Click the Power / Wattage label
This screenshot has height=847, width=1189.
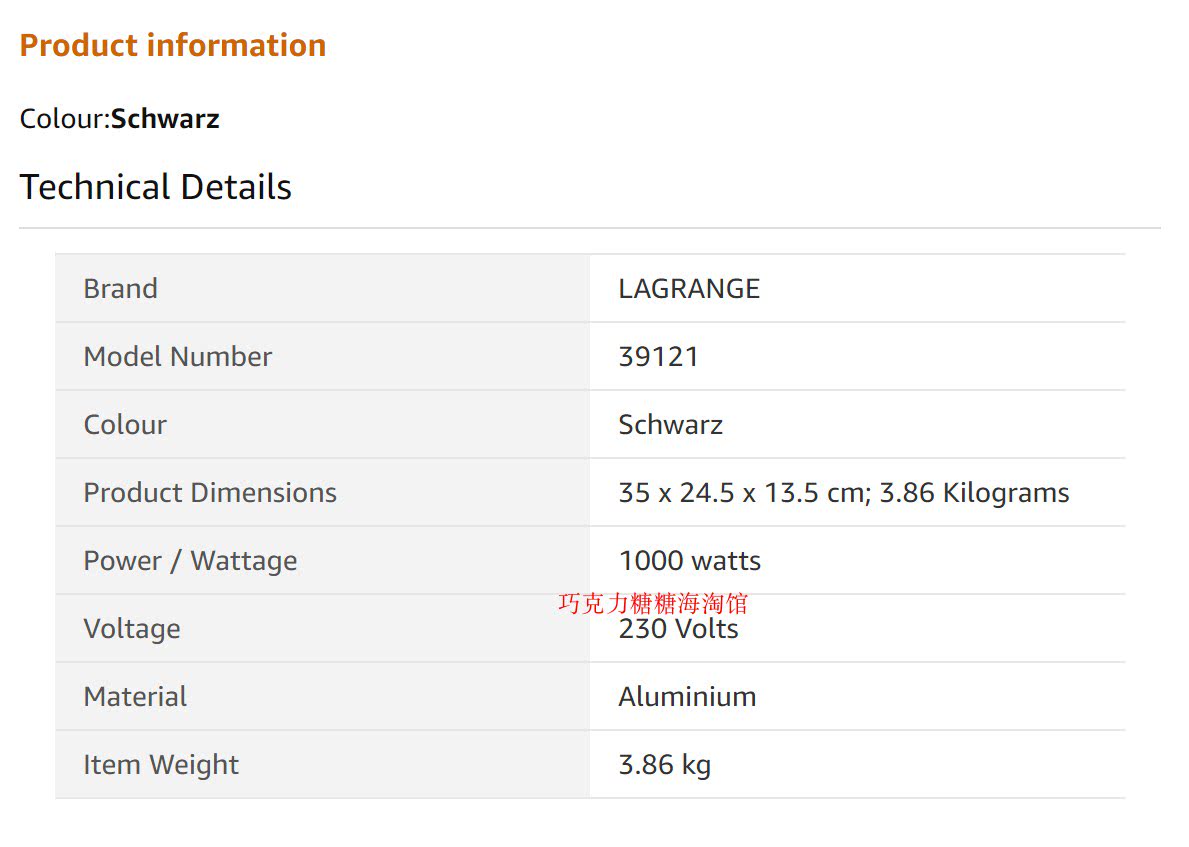tap(190, 561)
